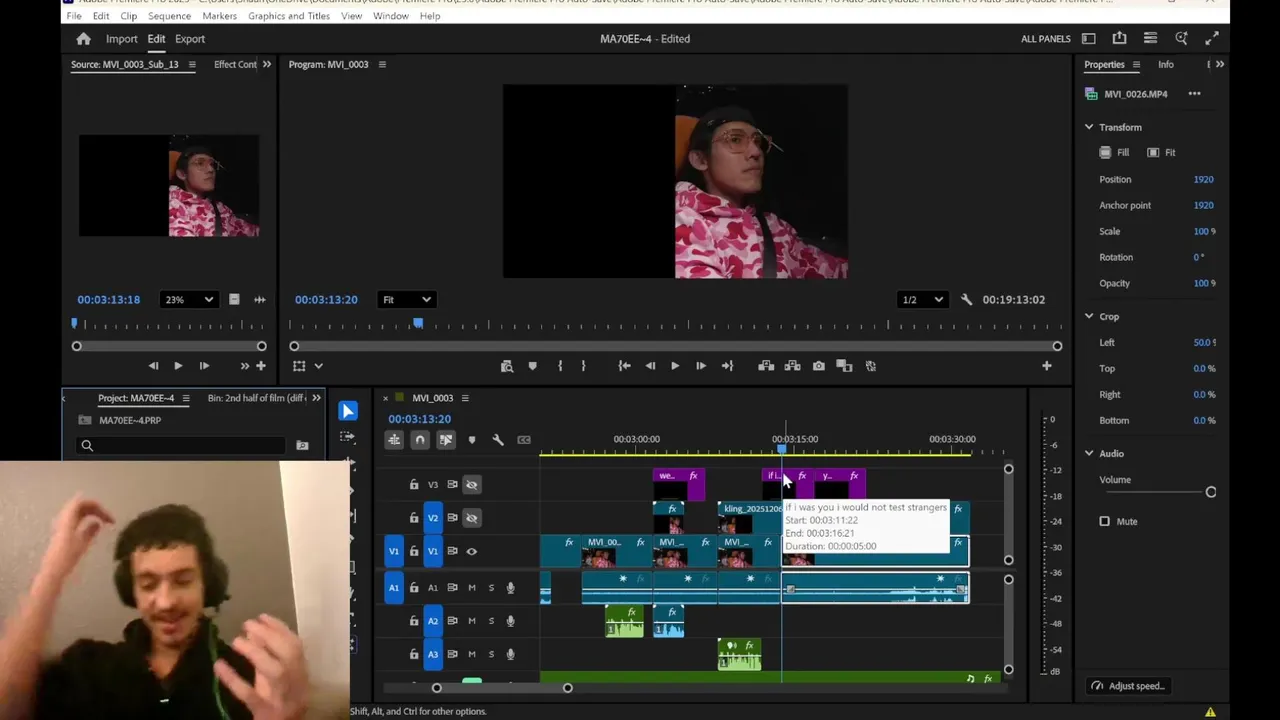Adjust the Volume slider in Properties
Viewport: 1280px width, 720px height.
(1211, 492)
